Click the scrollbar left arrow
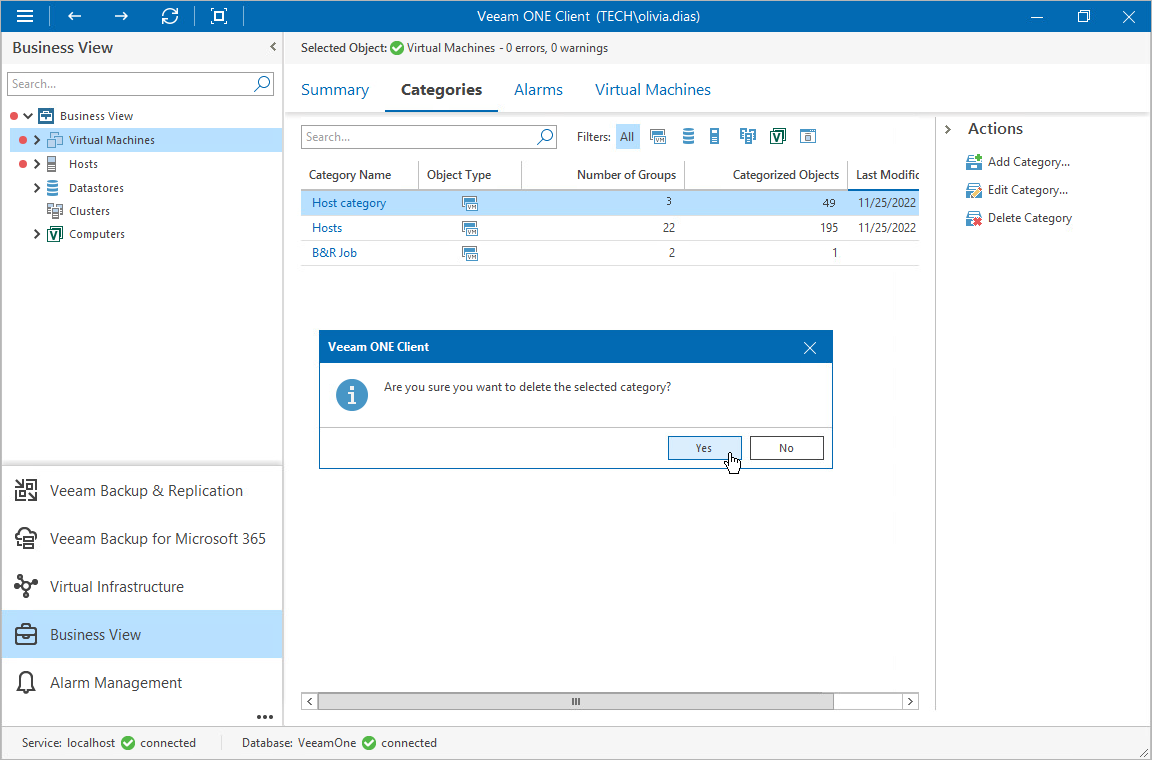Image resolution: width=1152 pixels, height=760 pixels. pos(309,701)
